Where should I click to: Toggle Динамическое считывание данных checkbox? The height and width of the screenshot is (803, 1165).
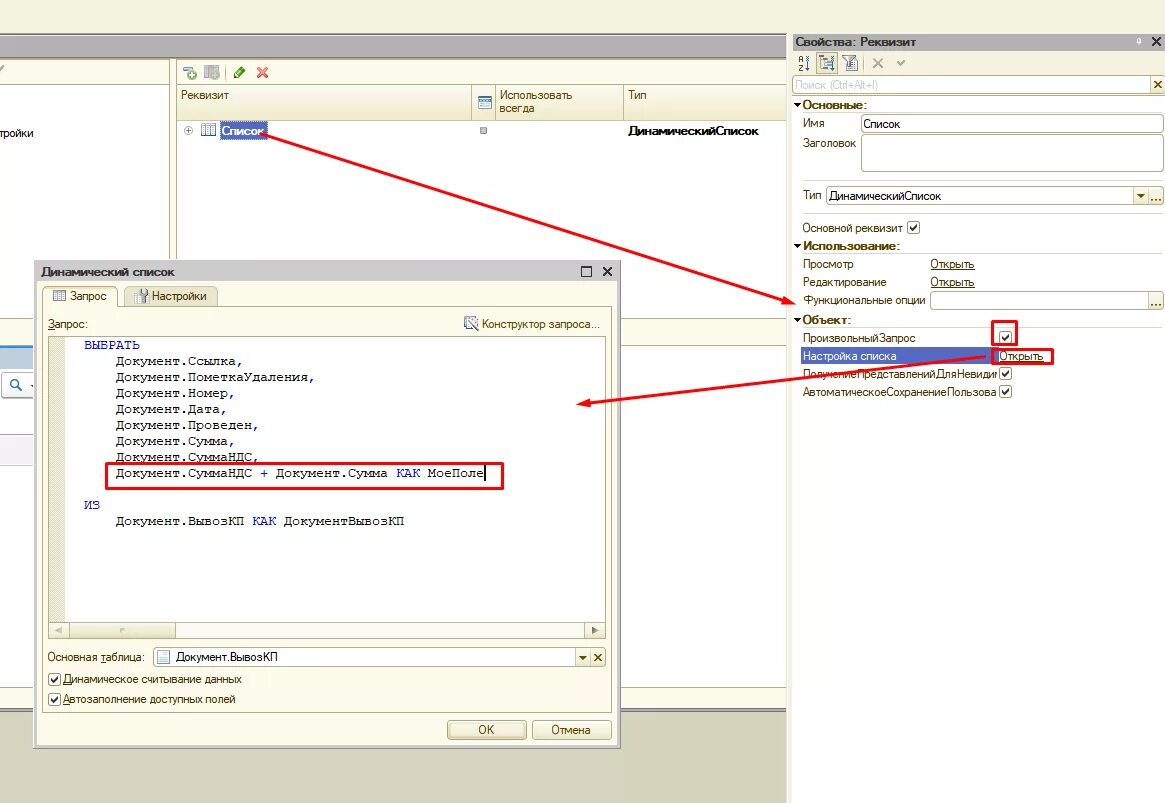[x=54, y=680]
